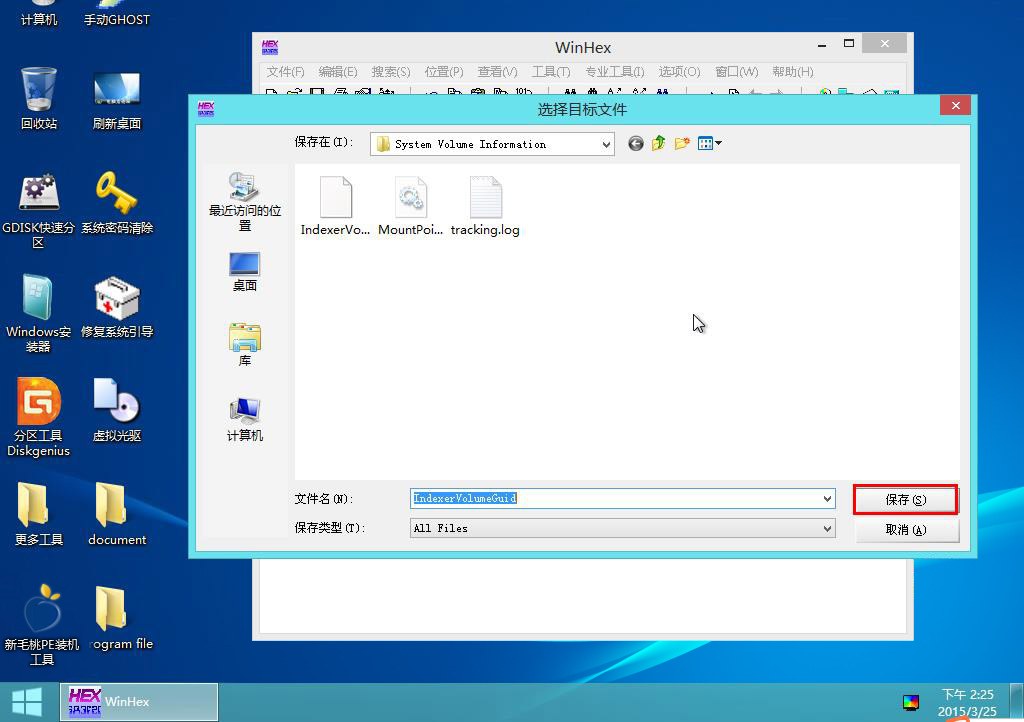
Task: Create a new folder in dialog
Action: pos(682,143)
